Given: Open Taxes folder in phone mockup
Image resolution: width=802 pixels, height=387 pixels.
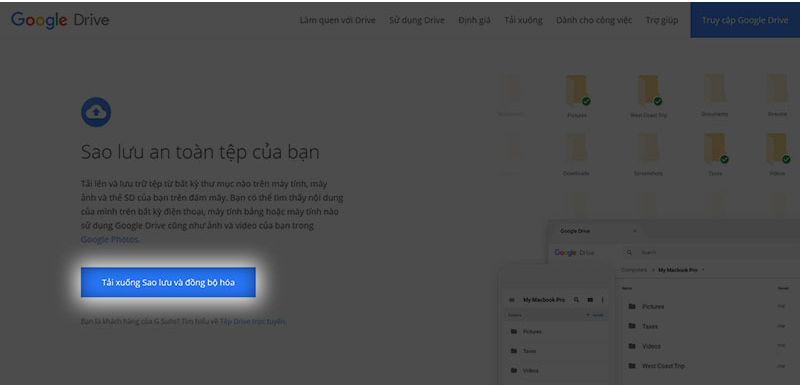Looking at the screenshot, I should pos(556,351).
